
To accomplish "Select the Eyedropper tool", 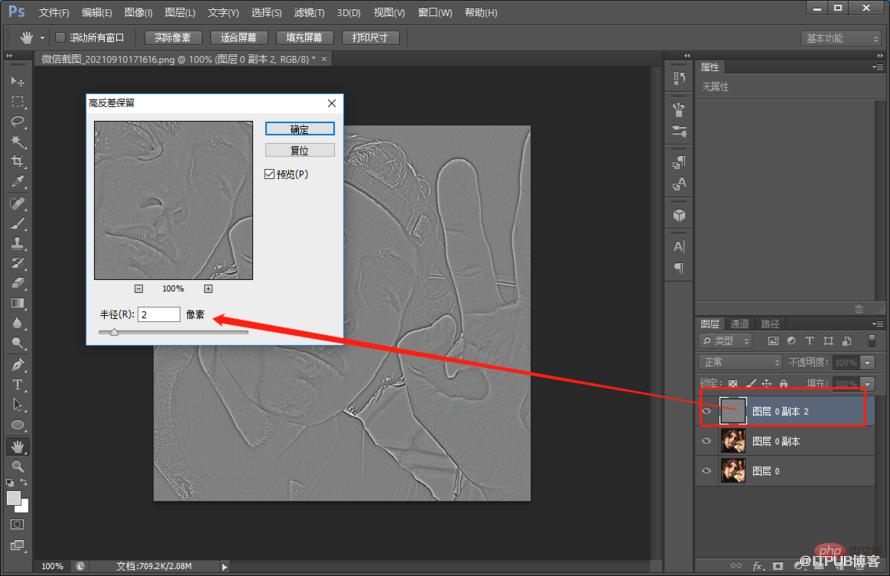I will coord(18,182).
